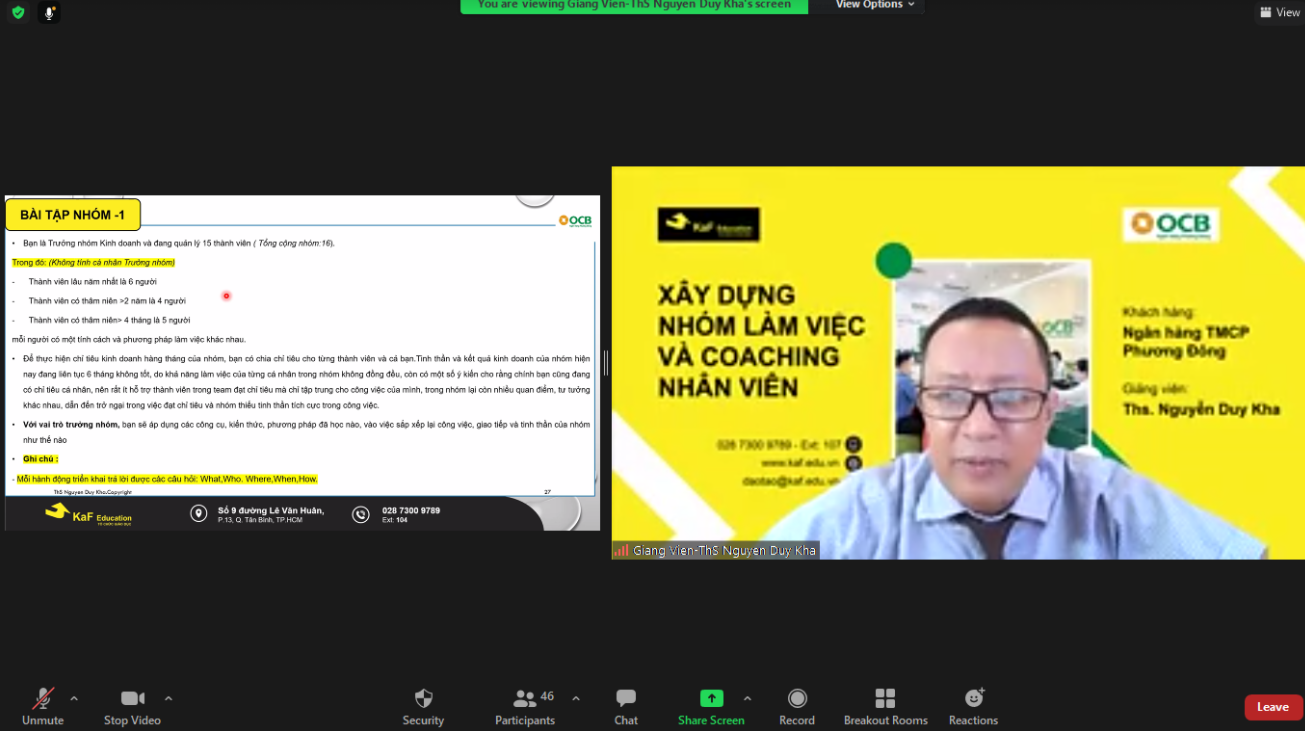Image resolution: width=1305 pixels, height=731 pixels.
Task: Click the KaF Education logo on slide footer
Action: click(x=88, y=513)
